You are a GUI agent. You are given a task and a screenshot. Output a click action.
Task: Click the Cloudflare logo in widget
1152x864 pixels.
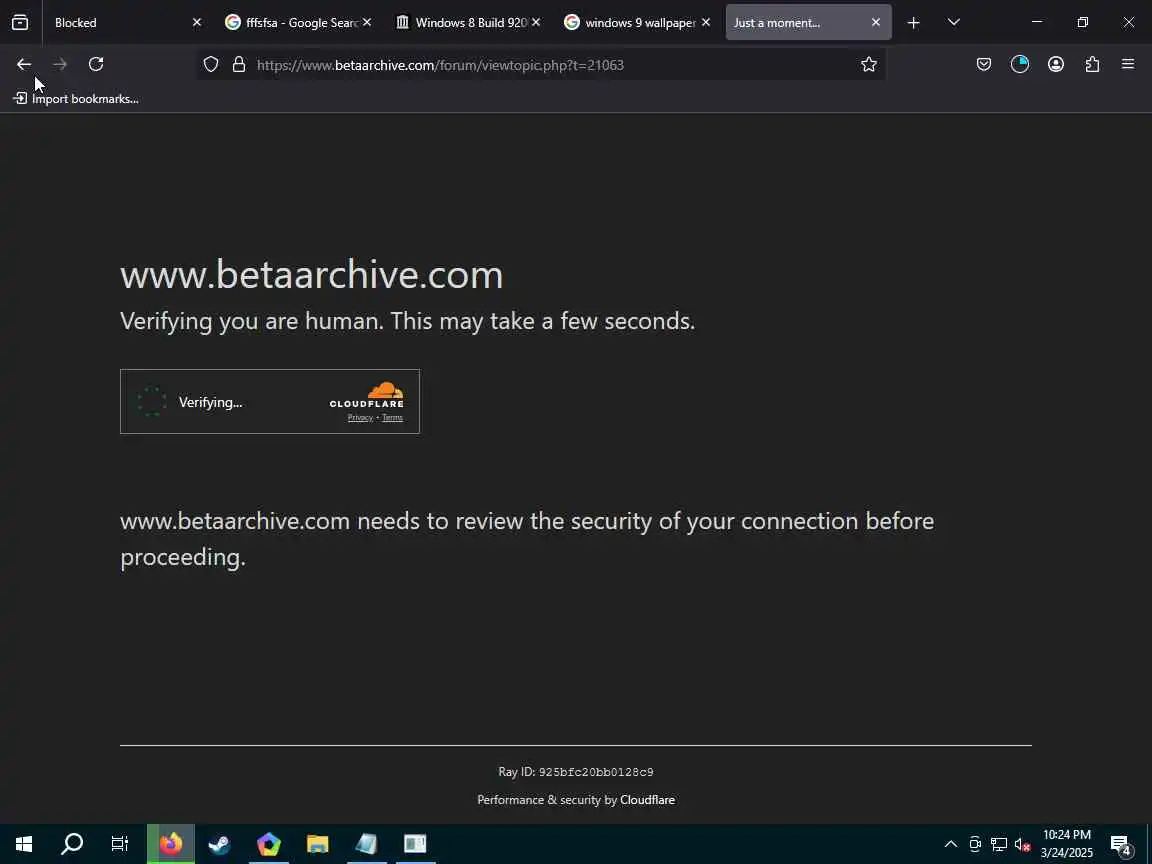coord(367,395)
